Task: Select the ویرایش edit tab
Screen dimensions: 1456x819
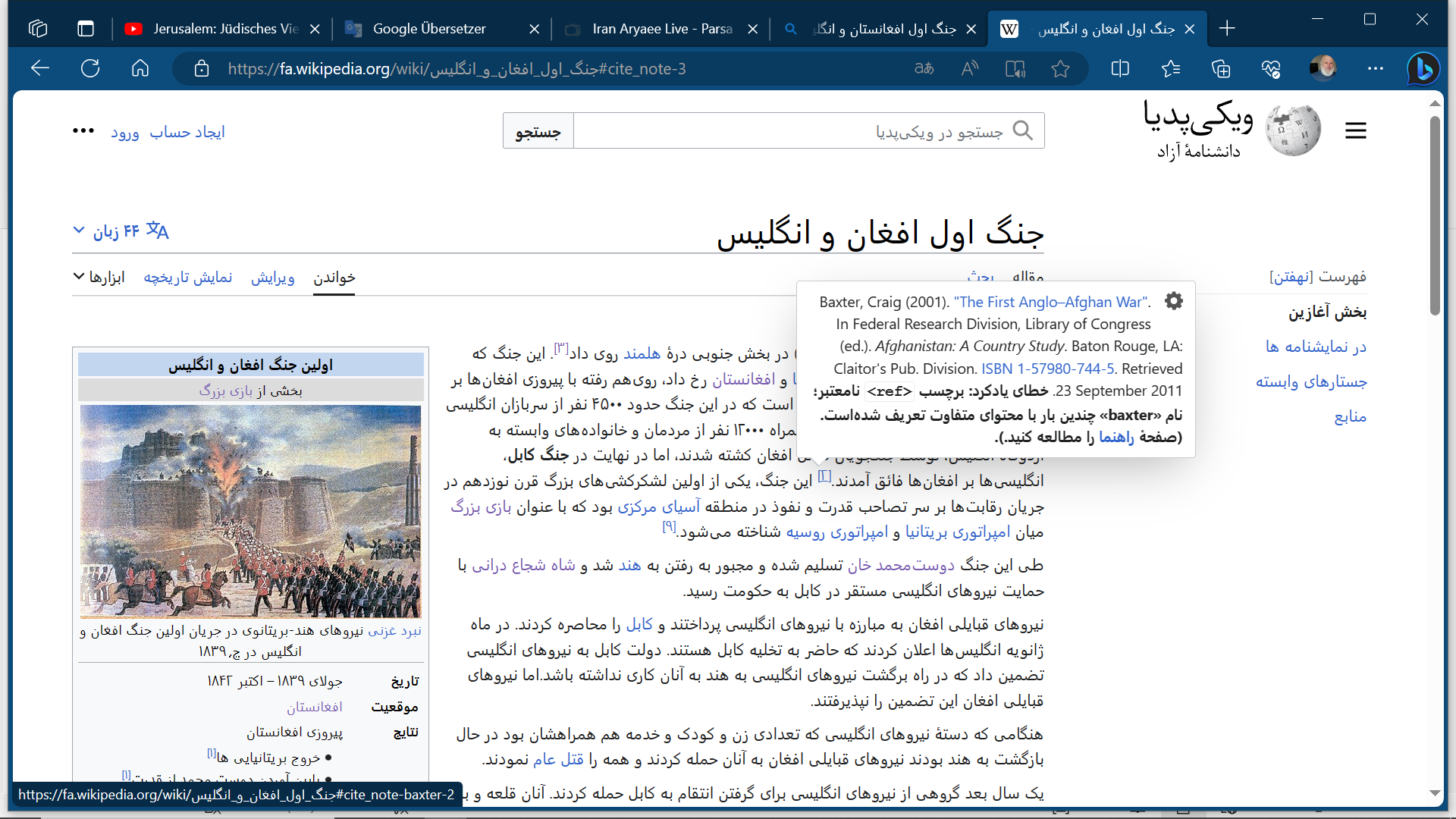Action: [272, 278]
